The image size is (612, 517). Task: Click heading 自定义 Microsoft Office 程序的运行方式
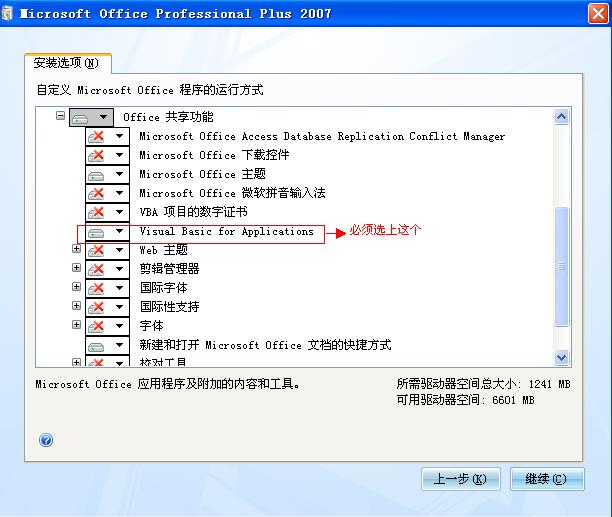coord(150,90)
